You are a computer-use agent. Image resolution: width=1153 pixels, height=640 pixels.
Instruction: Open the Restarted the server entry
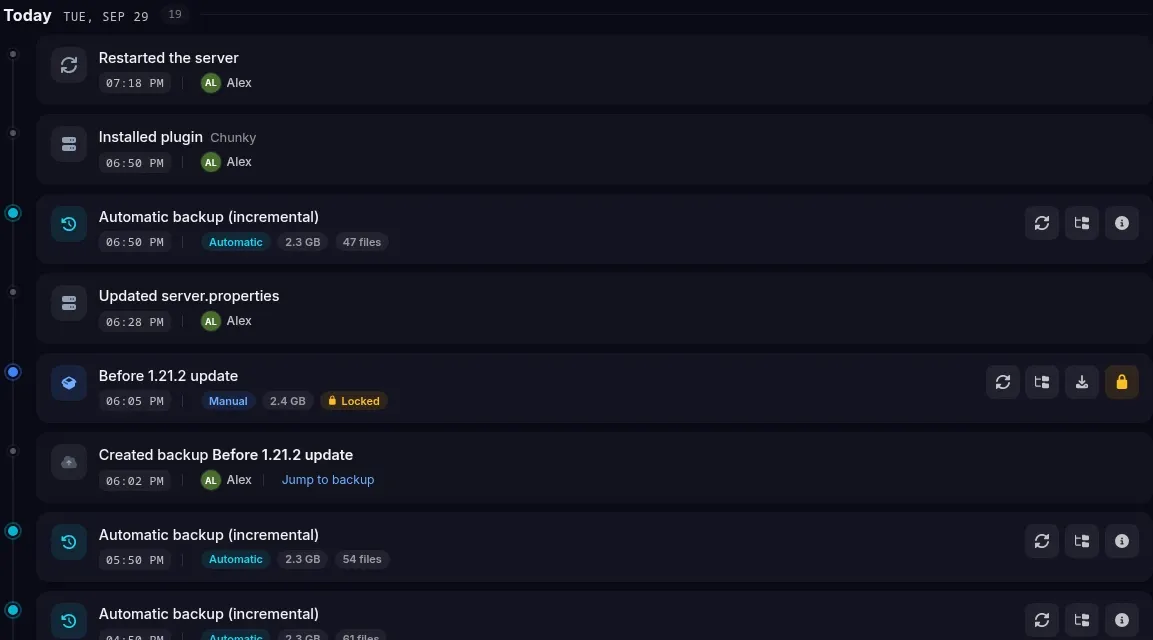click(x=594, y=70)
